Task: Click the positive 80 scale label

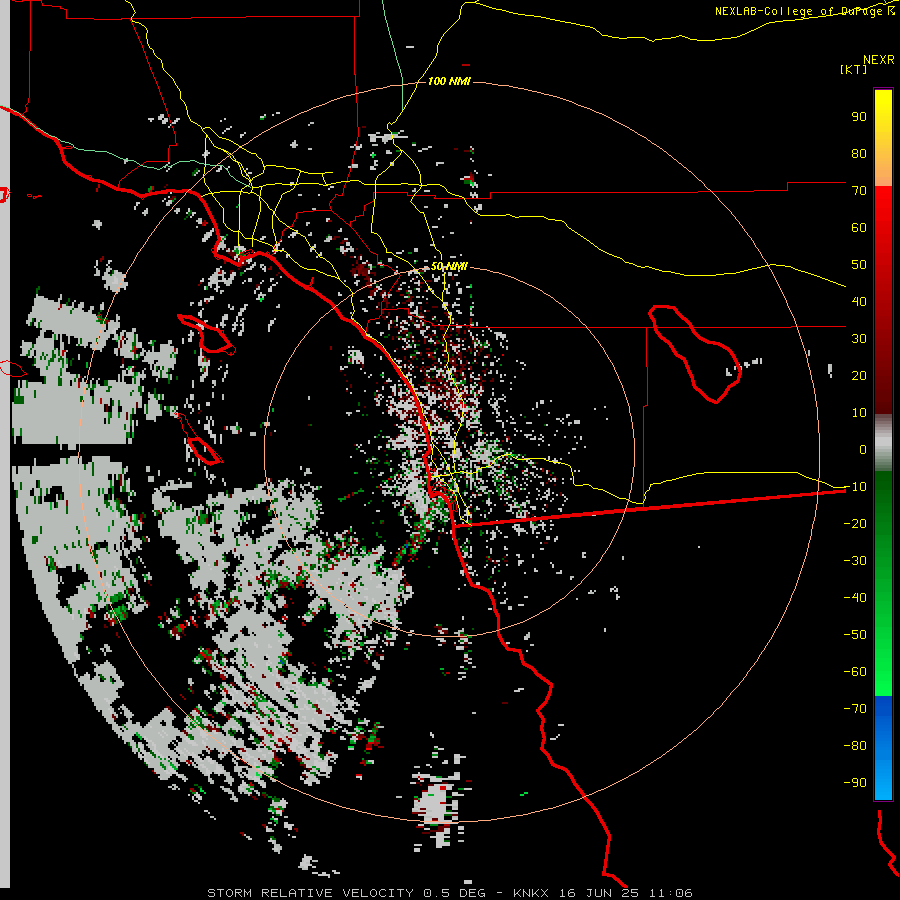Action: click(859, 153)
